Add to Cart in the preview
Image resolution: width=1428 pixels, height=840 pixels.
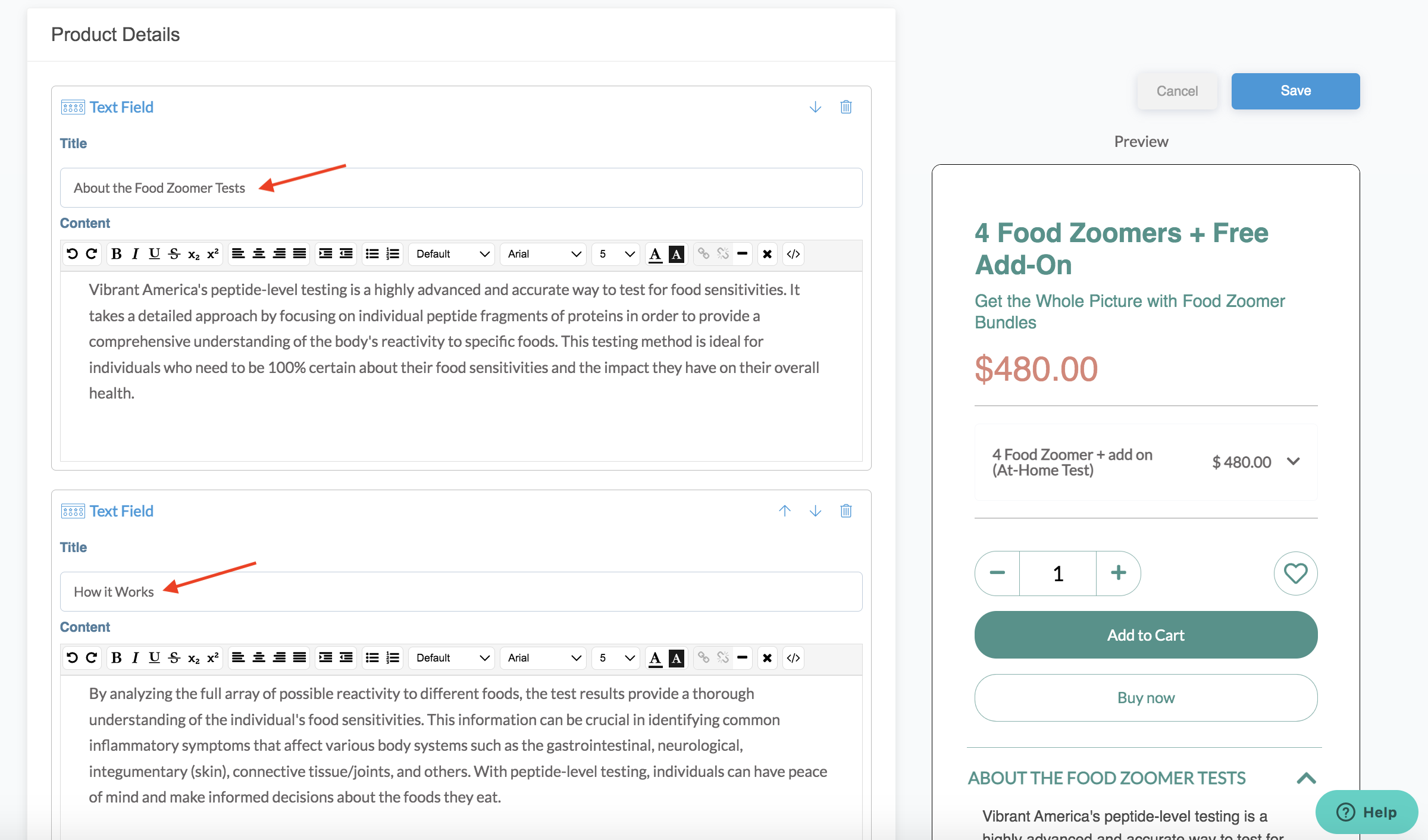1146,635
